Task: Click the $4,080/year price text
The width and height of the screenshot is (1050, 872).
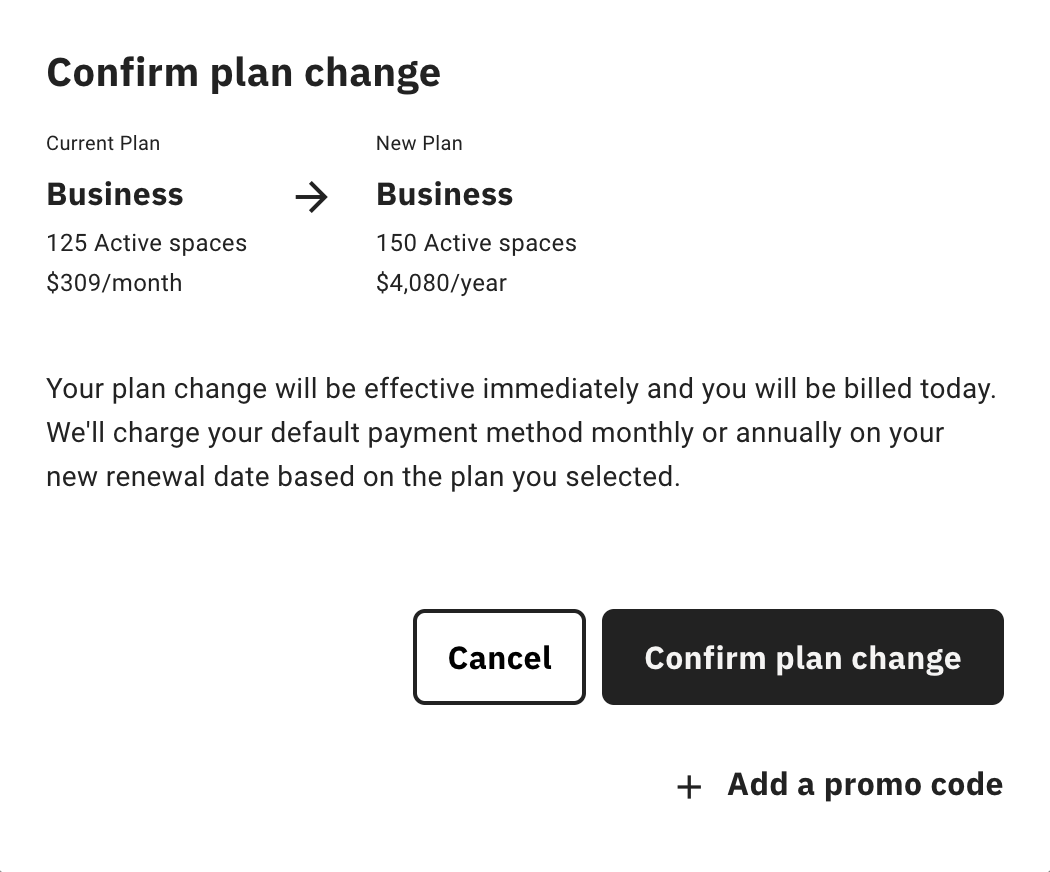Action: pyautogui.click(x=441, y=283)
